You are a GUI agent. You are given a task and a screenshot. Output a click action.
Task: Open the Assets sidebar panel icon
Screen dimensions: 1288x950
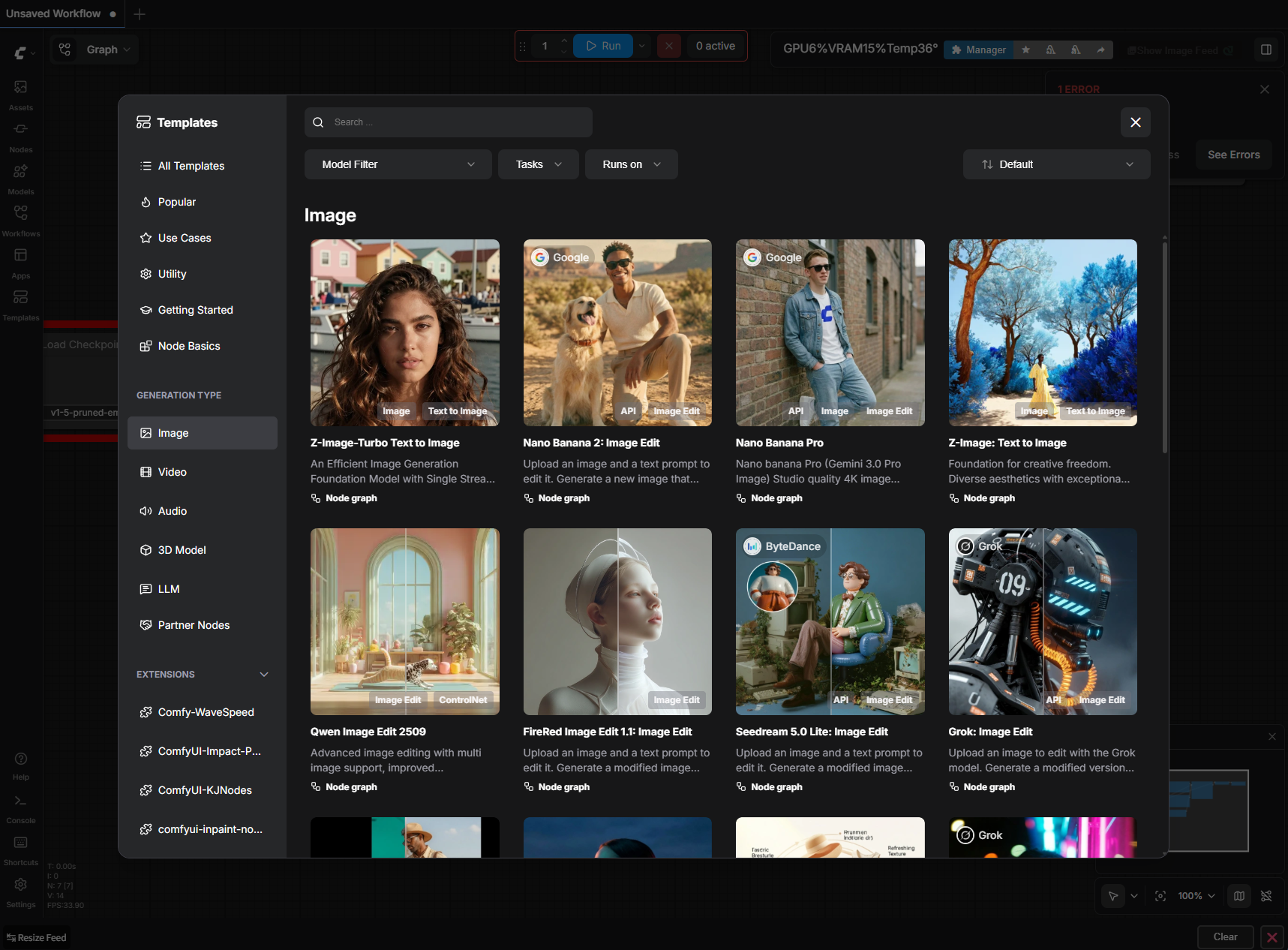point(20,88)
